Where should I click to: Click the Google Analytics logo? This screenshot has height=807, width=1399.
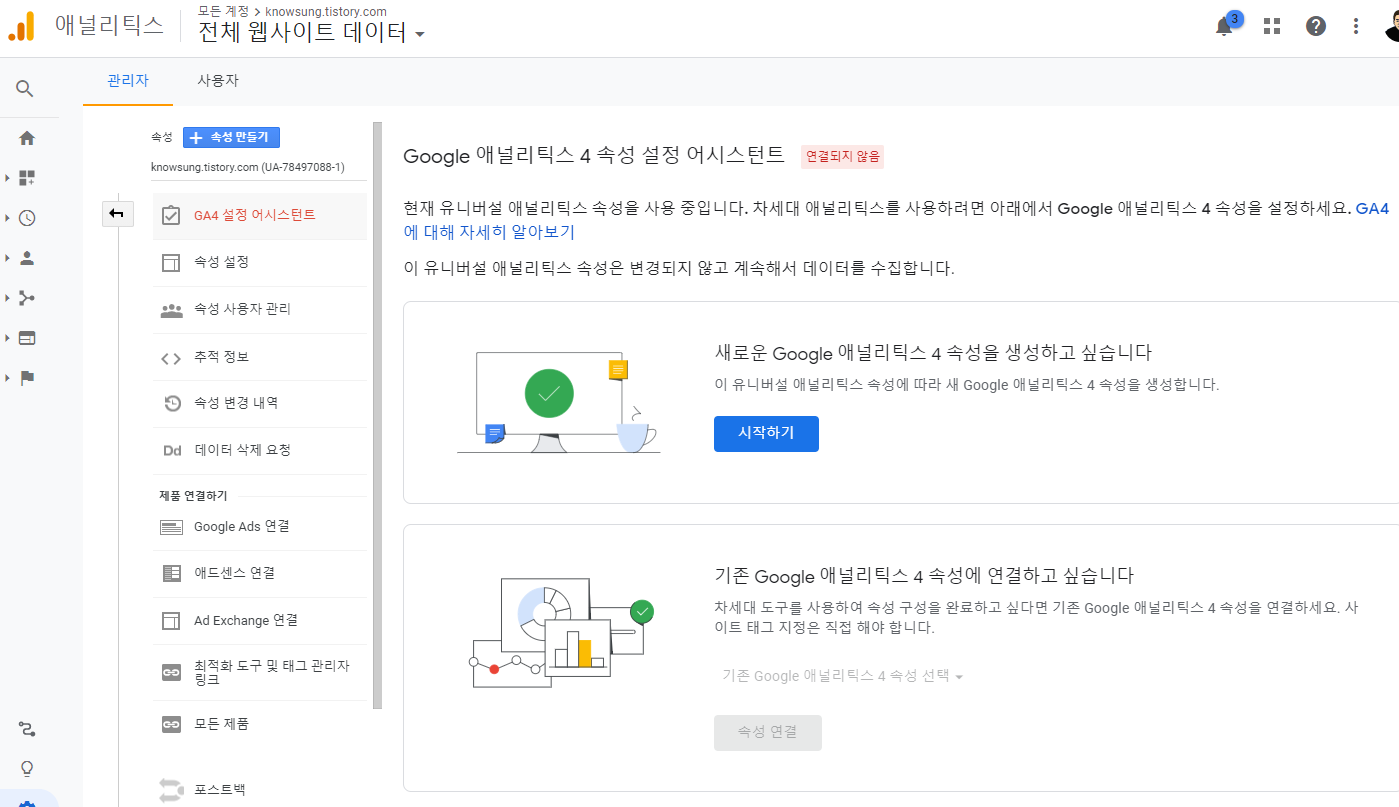(x=21, y=26)
